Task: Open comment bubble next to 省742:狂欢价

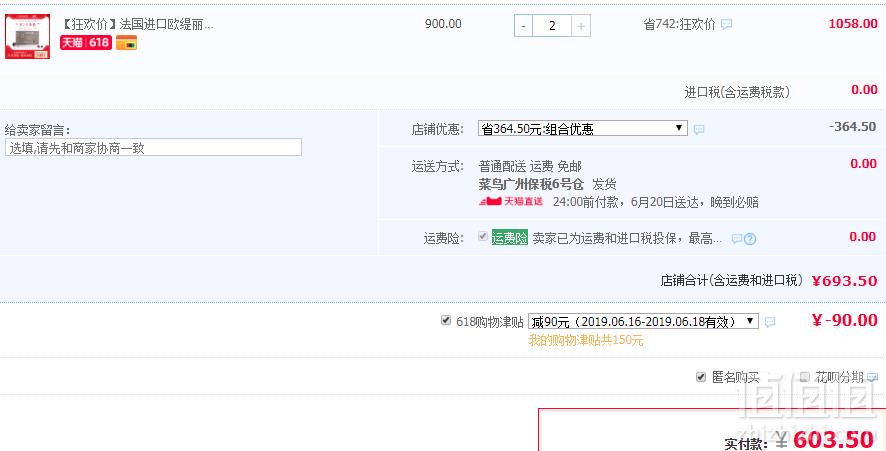Action: pyautogui.click(x=727, y=24)
